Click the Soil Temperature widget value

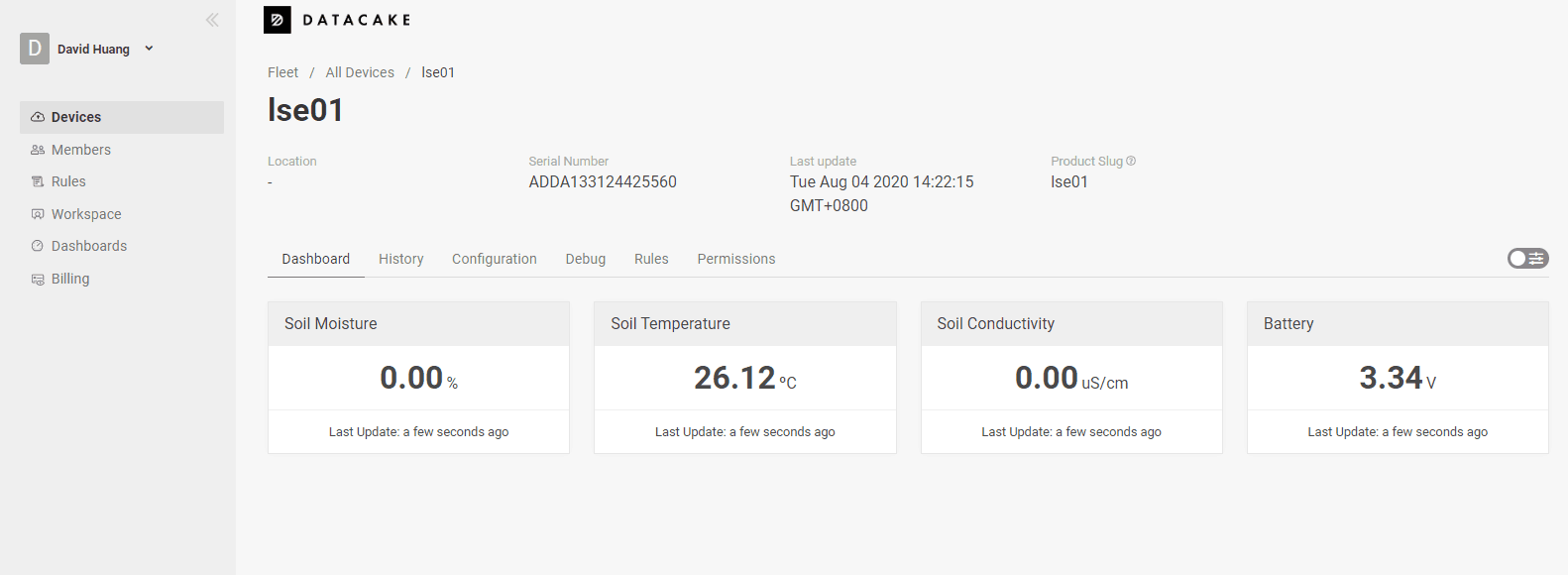coord(745,378)
